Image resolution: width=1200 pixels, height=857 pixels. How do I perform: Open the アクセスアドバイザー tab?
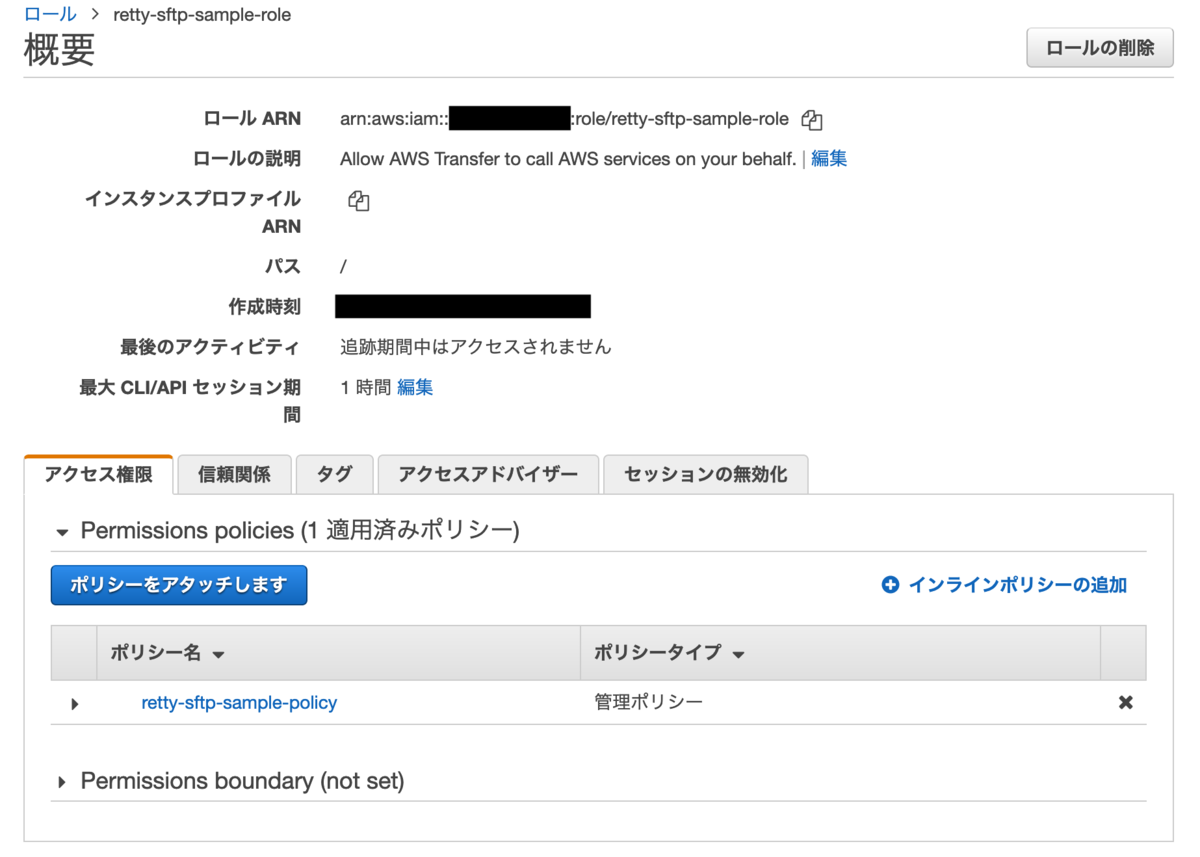(488, 475)
